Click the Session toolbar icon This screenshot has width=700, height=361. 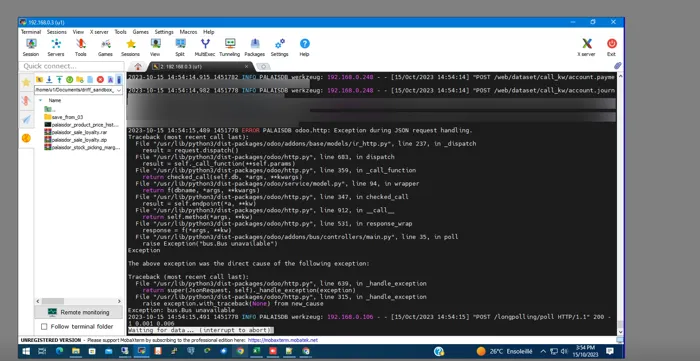pos(31,47)
